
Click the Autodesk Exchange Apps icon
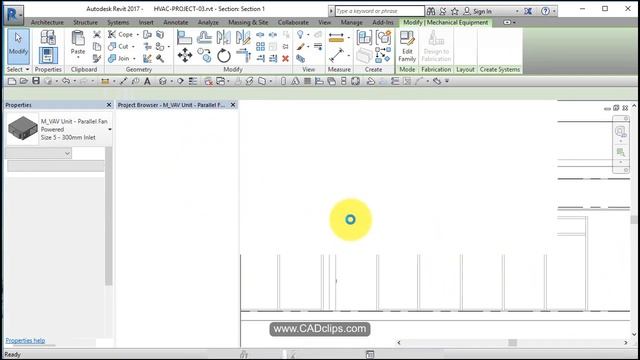coord(528,11)
